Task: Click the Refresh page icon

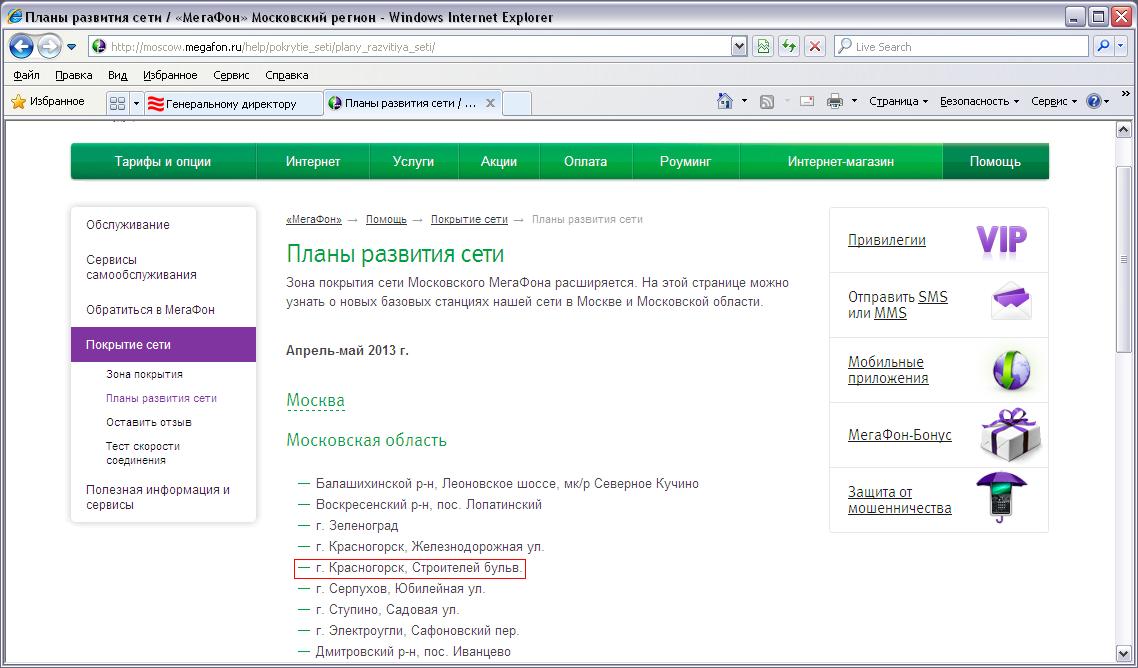Action: (x=789, y=47)
